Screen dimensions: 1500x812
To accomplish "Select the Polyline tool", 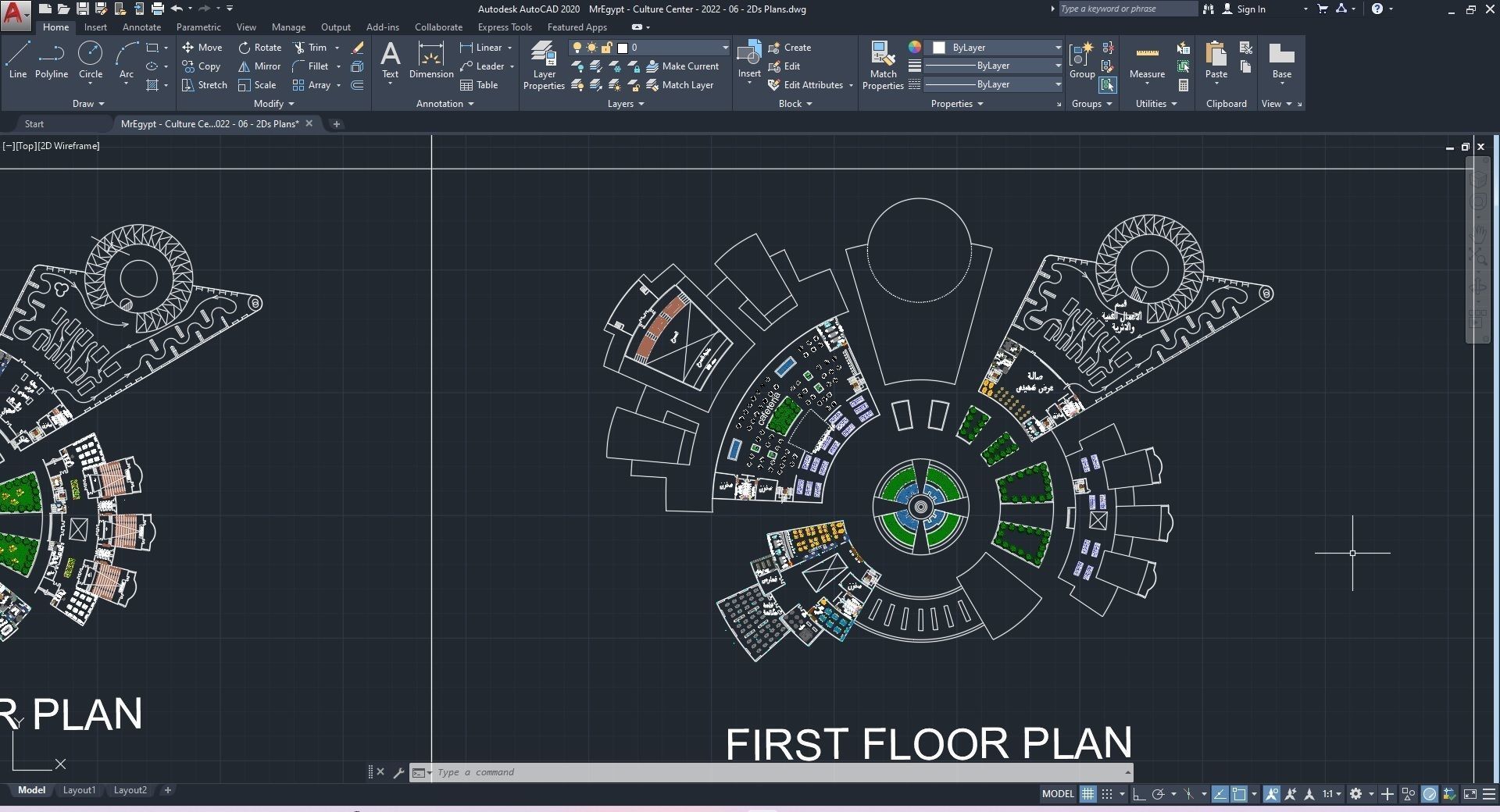I will [52, 61].
